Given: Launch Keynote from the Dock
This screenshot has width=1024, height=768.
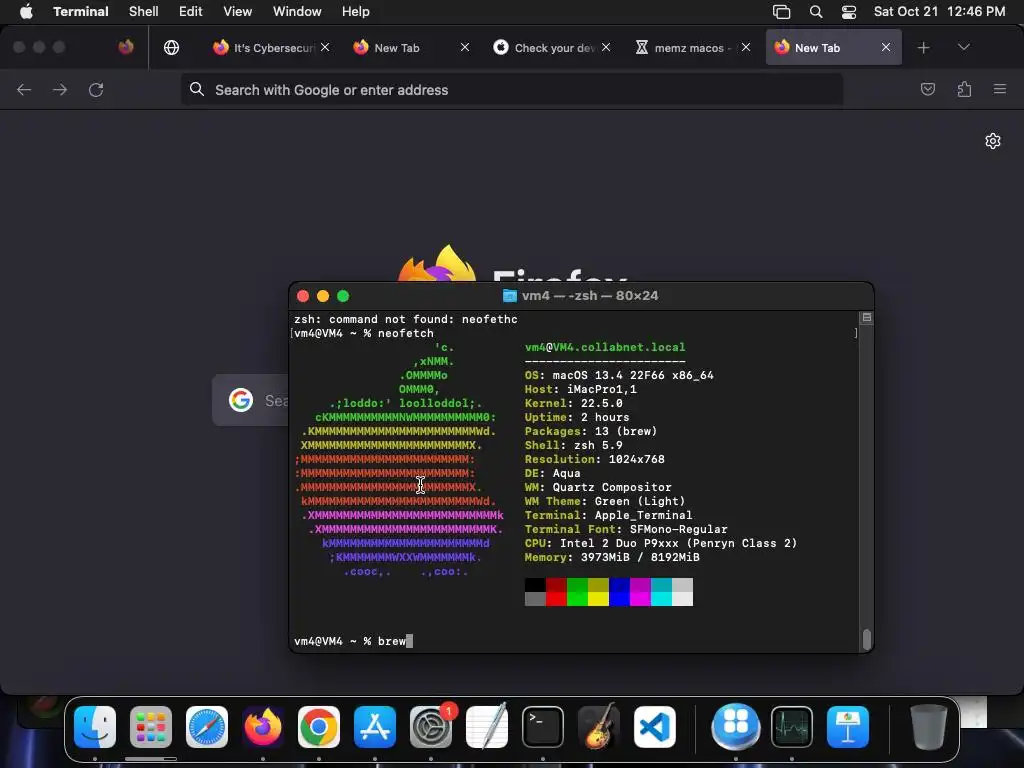Looking at the screenshot, I should coord(848,727).
